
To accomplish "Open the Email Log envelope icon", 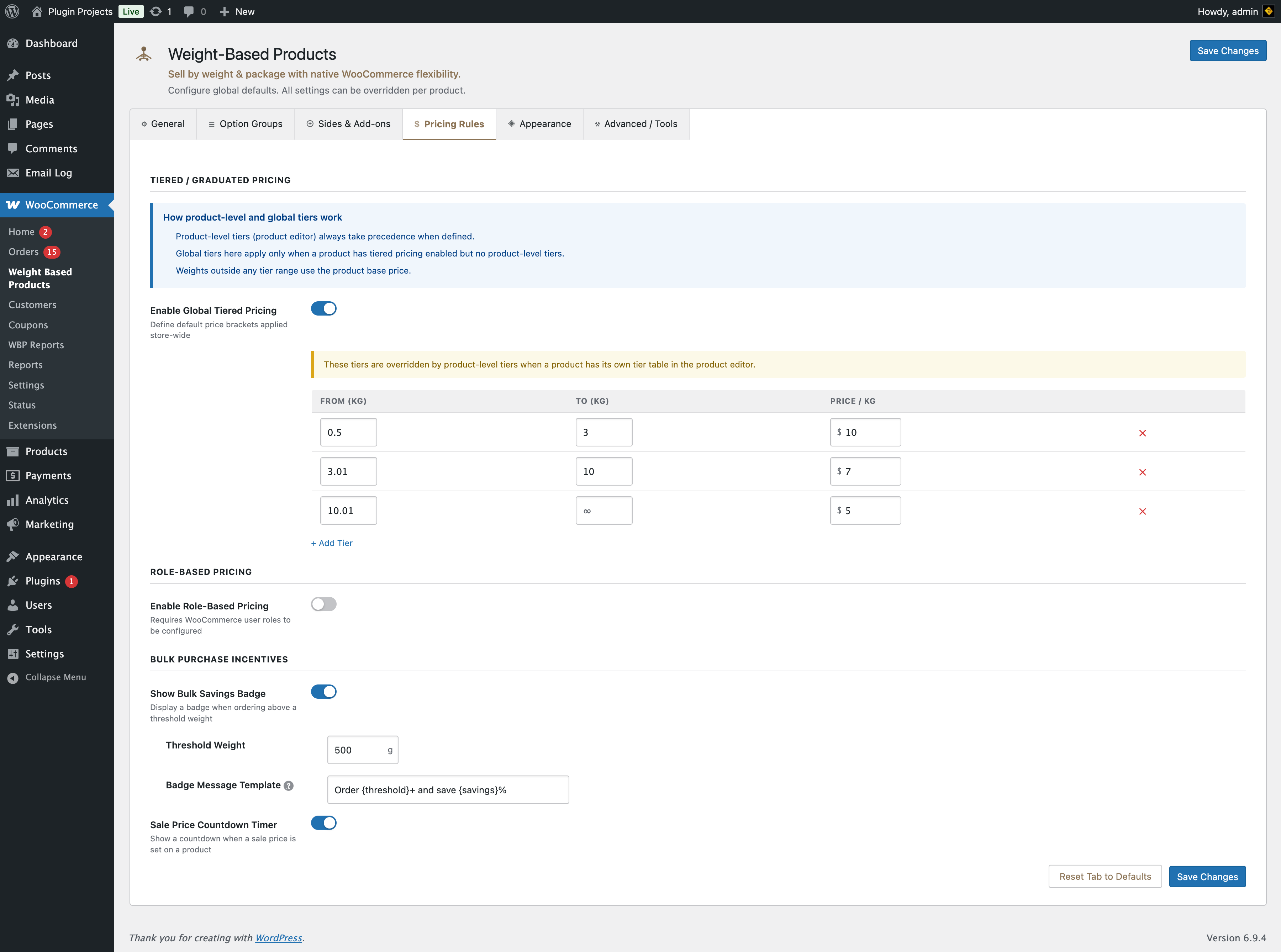I will pos(13,172).
